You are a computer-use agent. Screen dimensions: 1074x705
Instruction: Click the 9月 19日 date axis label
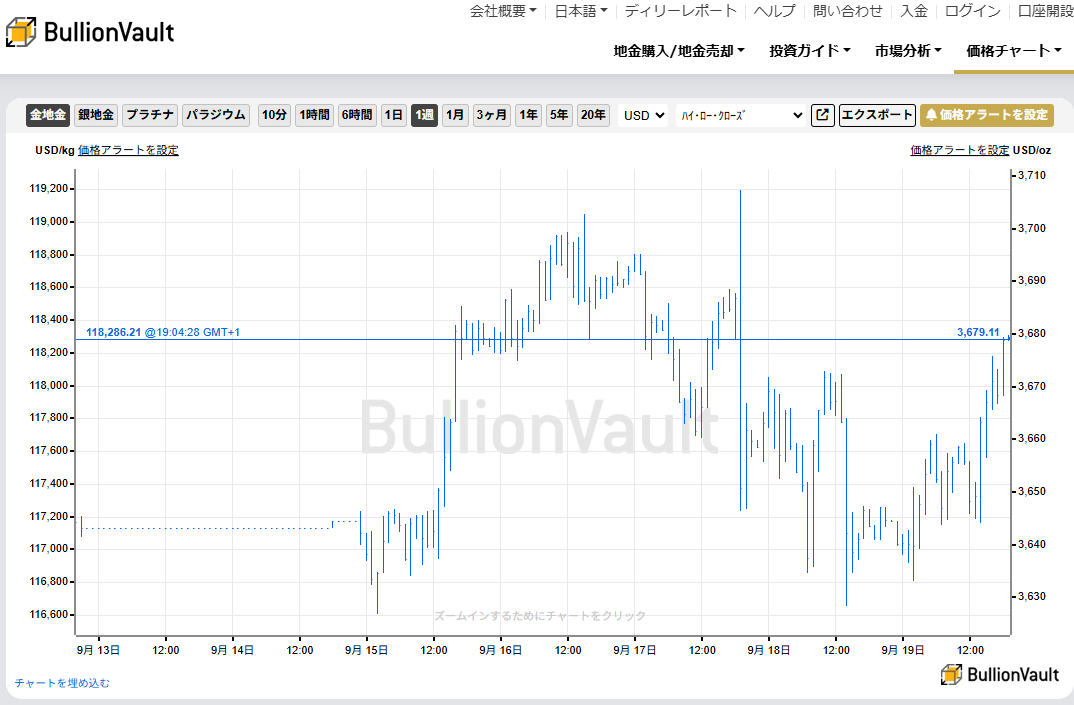click(903, 650)
